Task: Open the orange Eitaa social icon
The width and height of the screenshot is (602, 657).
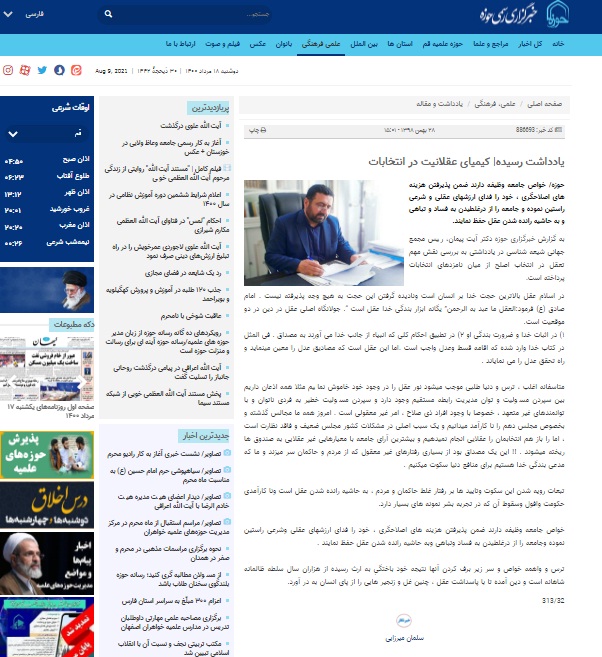Action: 76,70
